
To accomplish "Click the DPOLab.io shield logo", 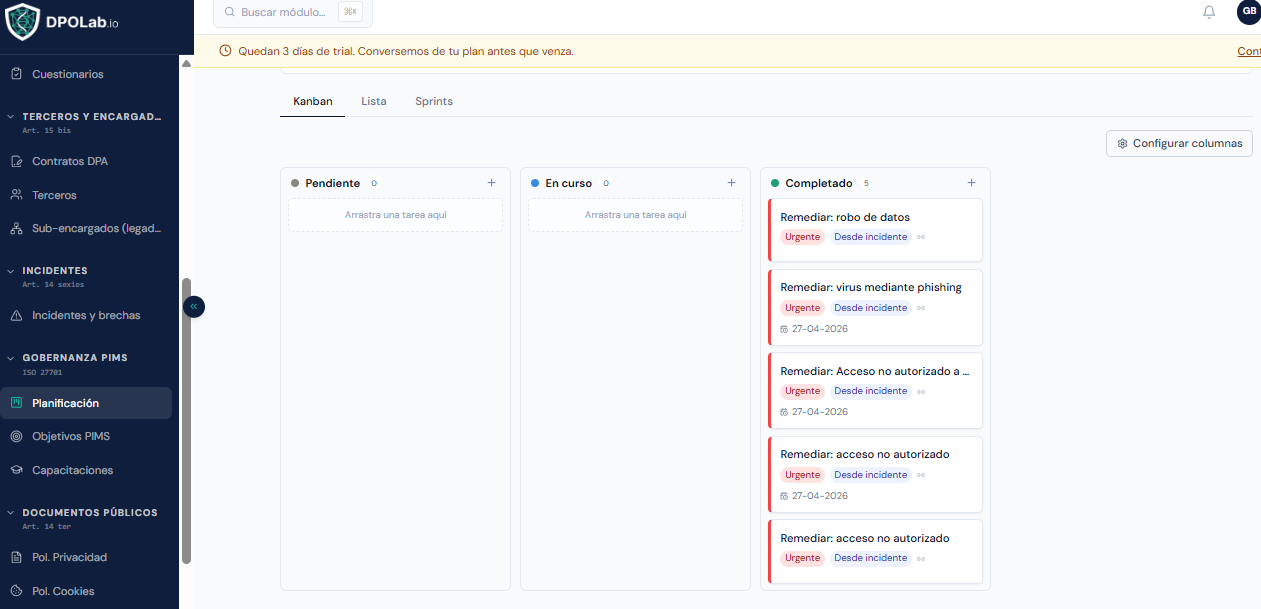I will 22,22.
